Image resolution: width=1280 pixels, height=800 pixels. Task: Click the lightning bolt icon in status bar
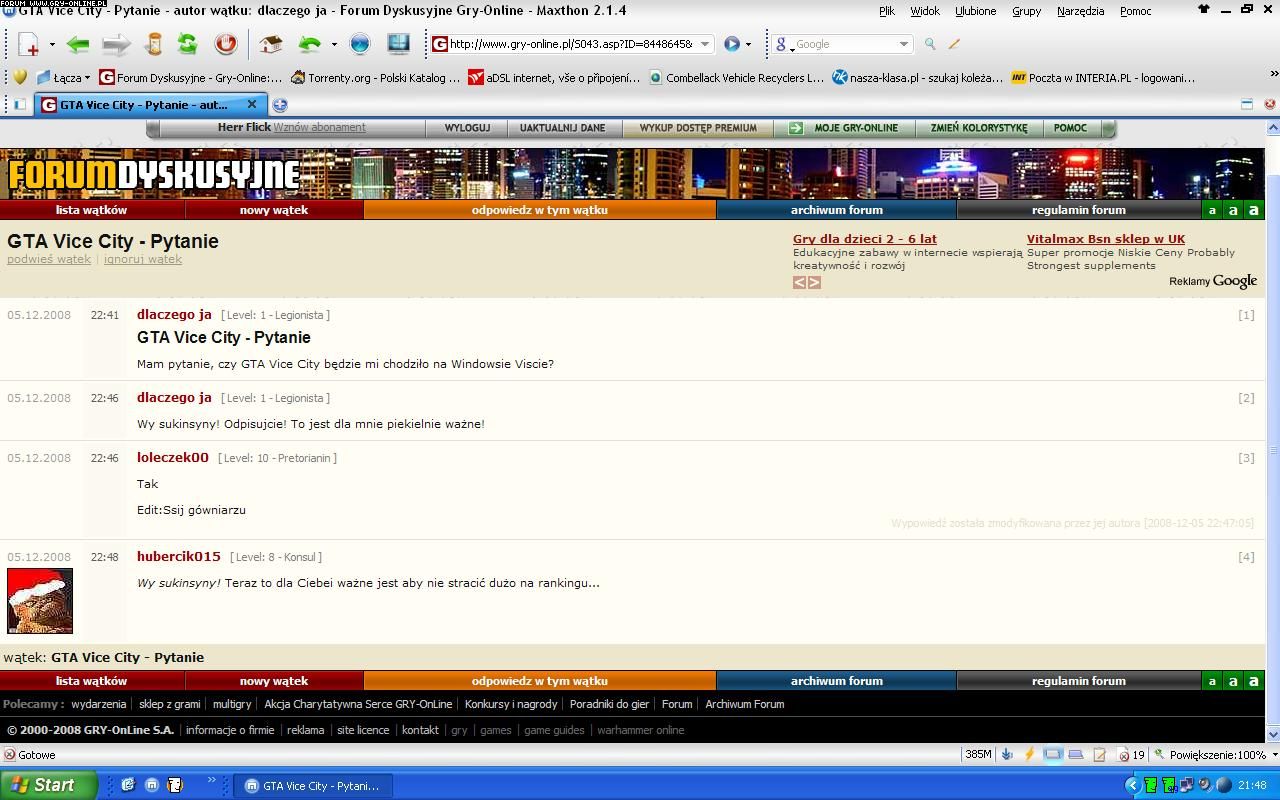[x=1029, y=755]
